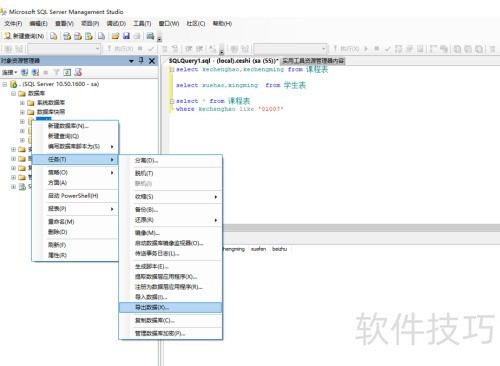Open the 文件(F) menu

click(x=13, y=24)
